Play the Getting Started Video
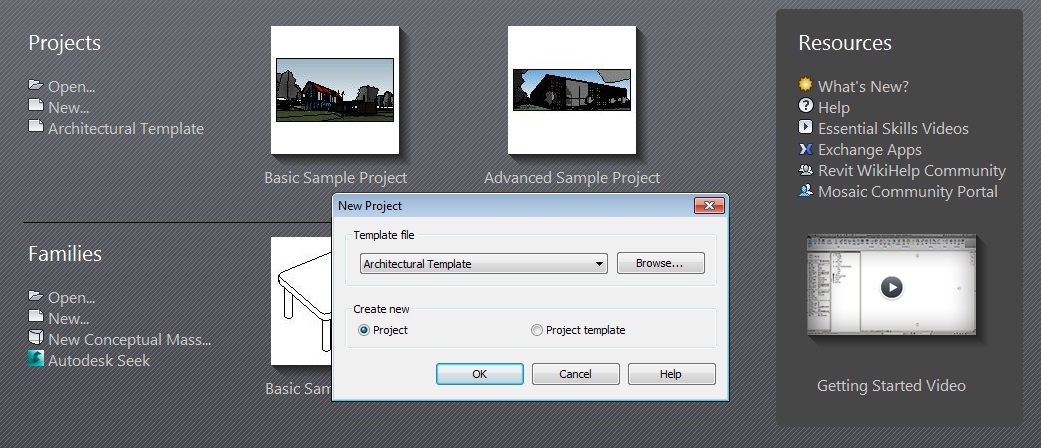 click(891, 287)
